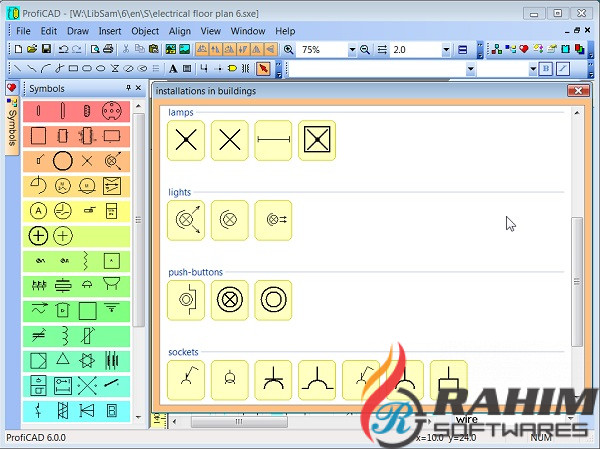Click the line style icon before 2.0 field
Image resolution: width=600 pixels, height=449 pixels.
[x=382, y=49]
